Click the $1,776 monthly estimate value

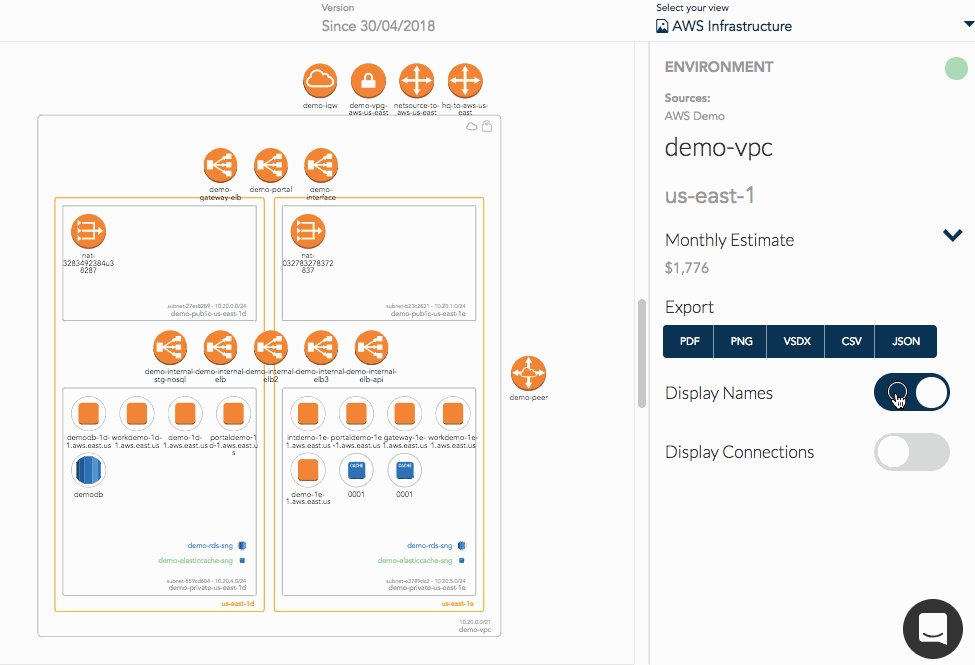pyautogui.click(x=686, y=268)
